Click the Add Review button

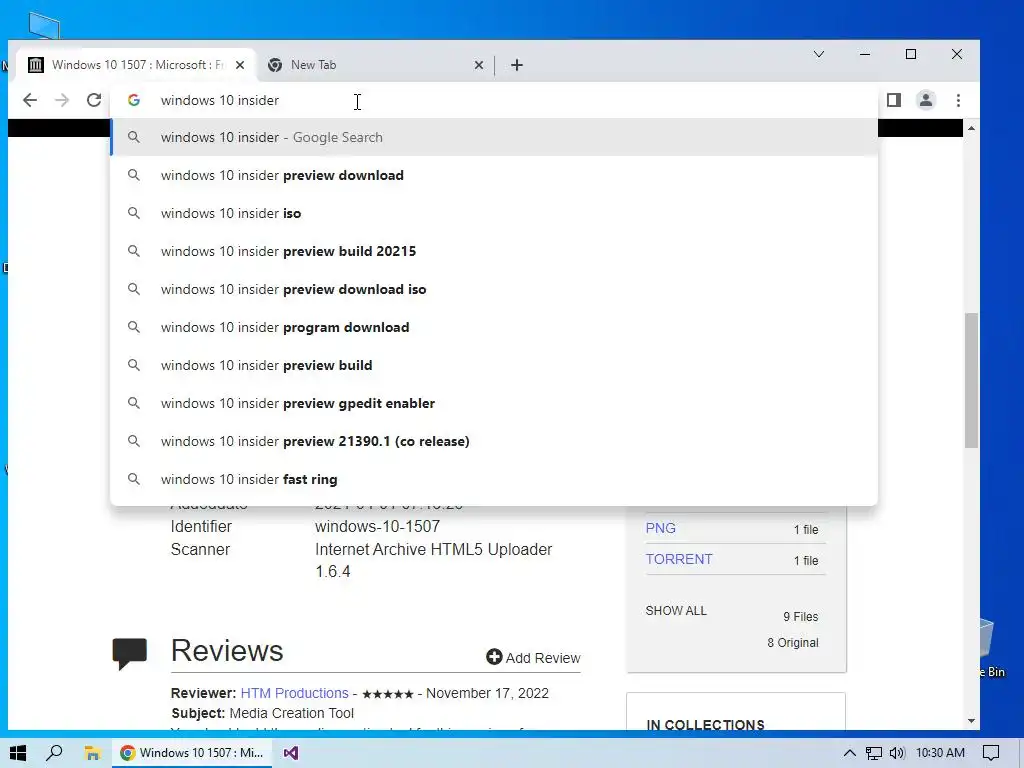click(x=533, y=657)
